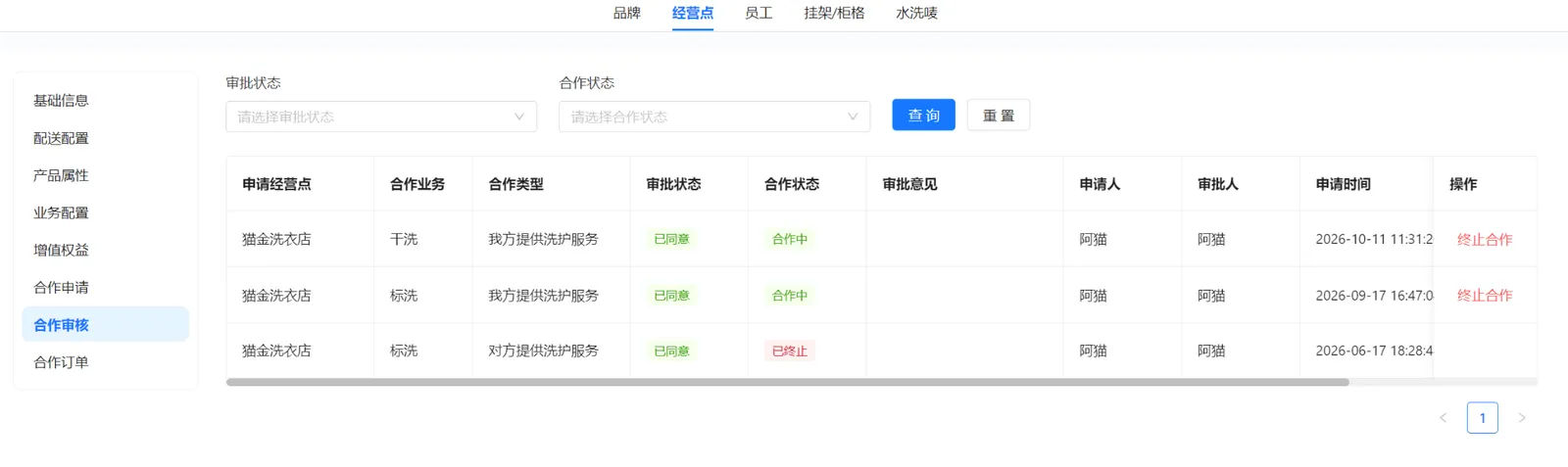Click the table horizontal scrollbar
The width and height of the screenshot is (1568, 467).
[x=787, y=382]
